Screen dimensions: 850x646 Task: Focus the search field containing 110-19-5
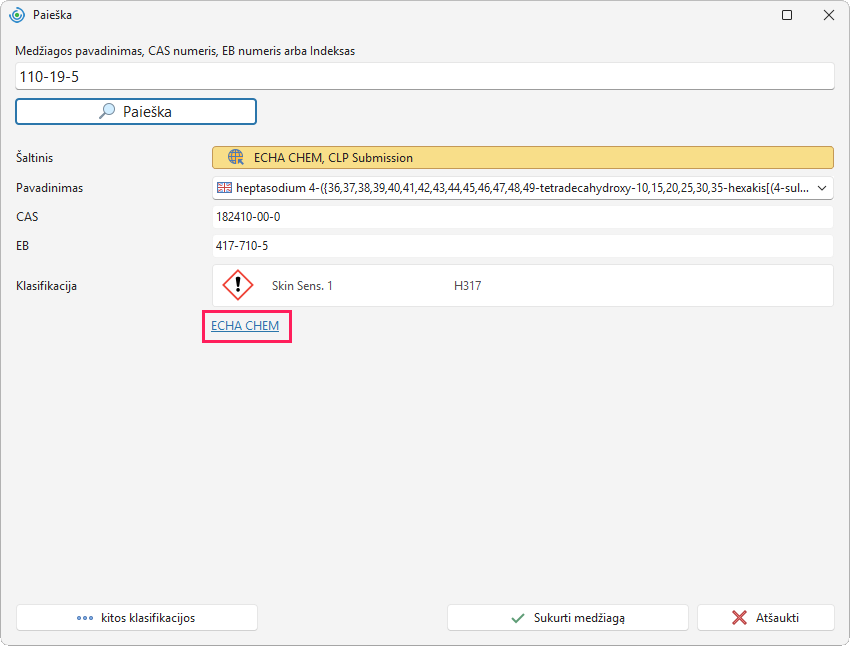424,76
